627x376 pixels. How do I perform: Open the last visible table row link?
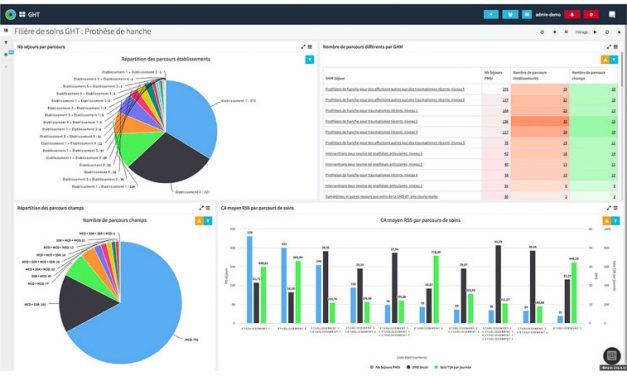[x=381, y=197]
